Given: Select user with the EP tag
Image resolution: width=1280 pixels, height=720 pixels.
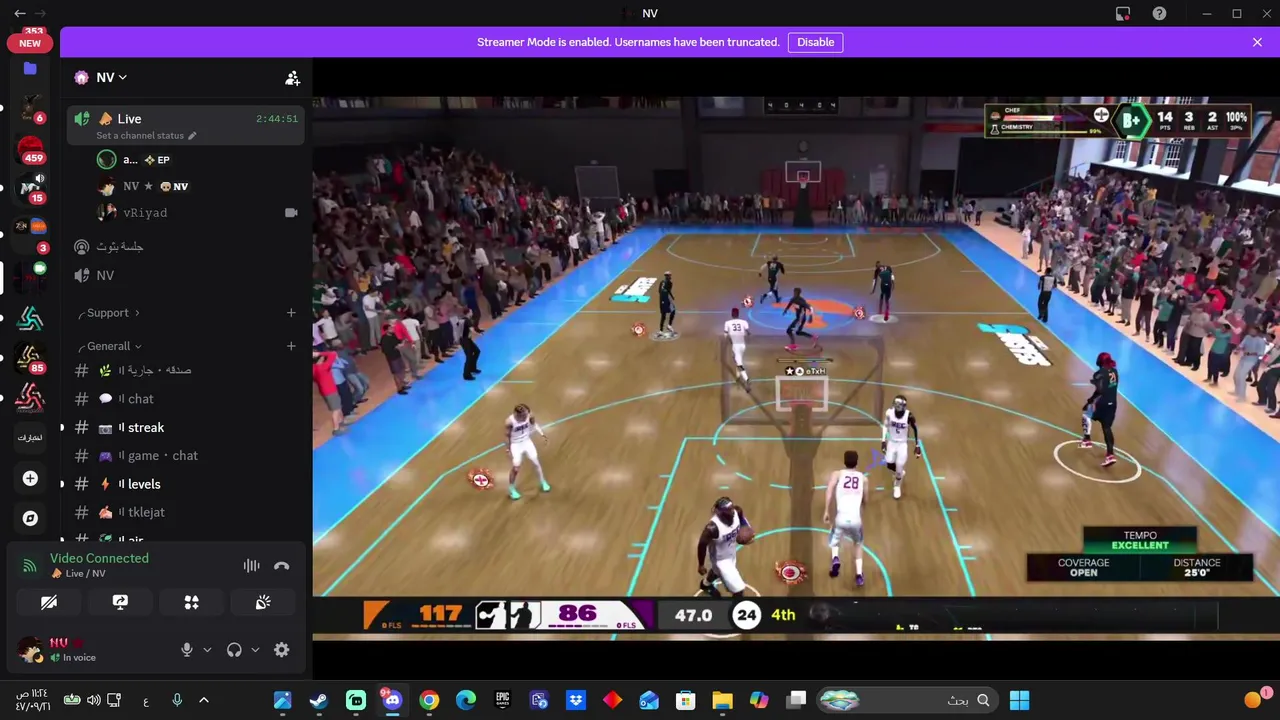Looking at the screenshot, I should [198, 160].
